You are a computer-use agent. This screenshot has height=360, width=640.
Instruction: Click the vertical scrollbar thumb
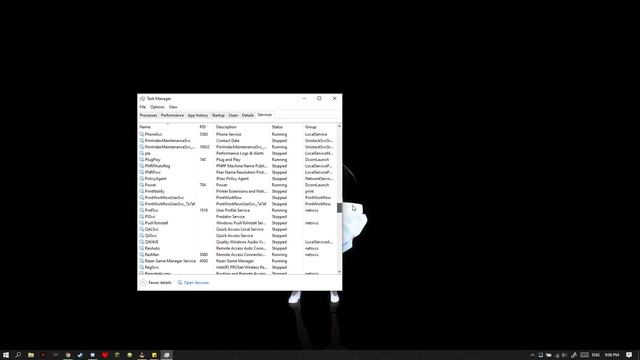(339, 207)
